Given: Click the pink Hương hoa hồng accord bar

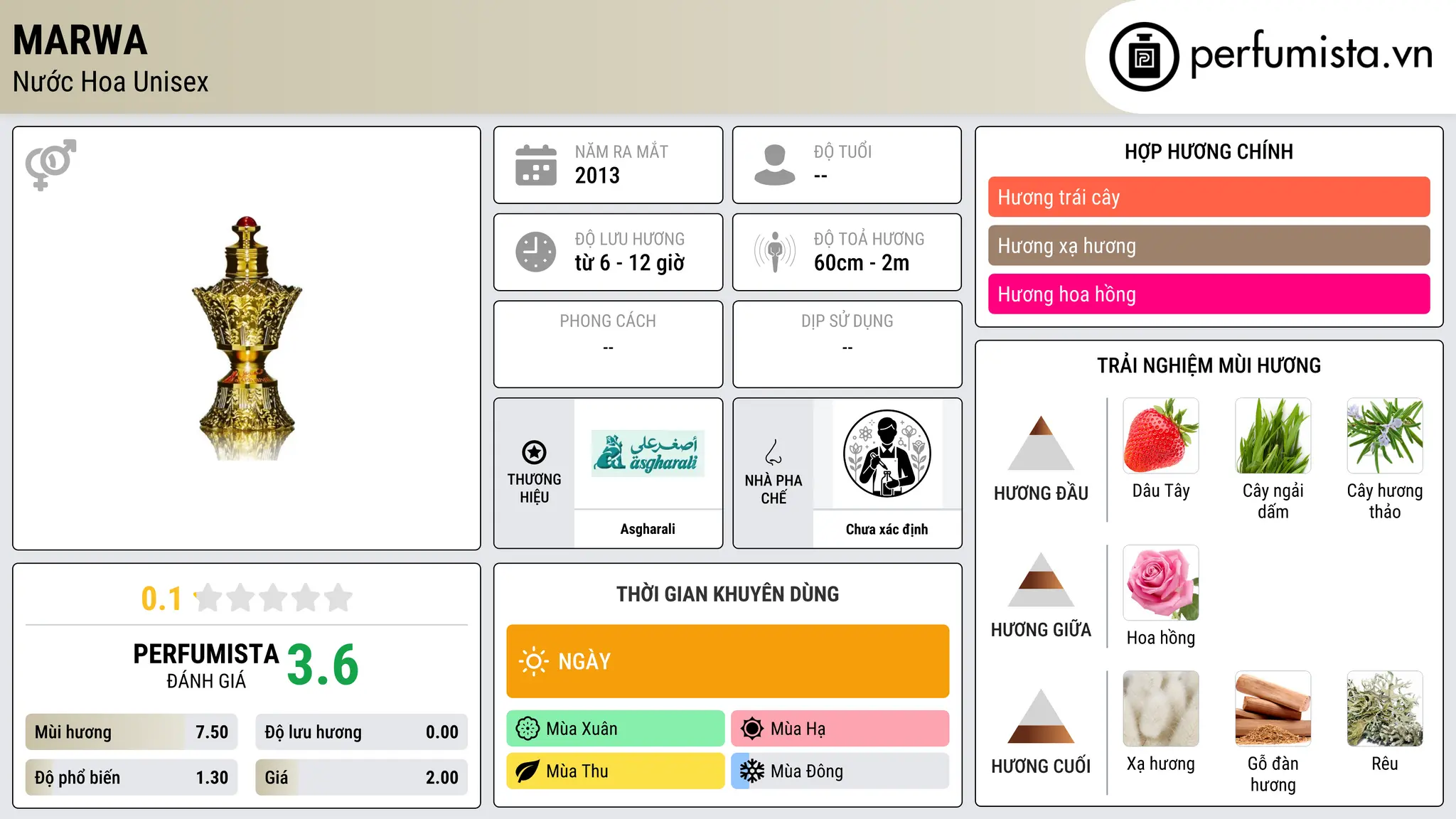Looking at the screenshot, I should coord(1209,294).
